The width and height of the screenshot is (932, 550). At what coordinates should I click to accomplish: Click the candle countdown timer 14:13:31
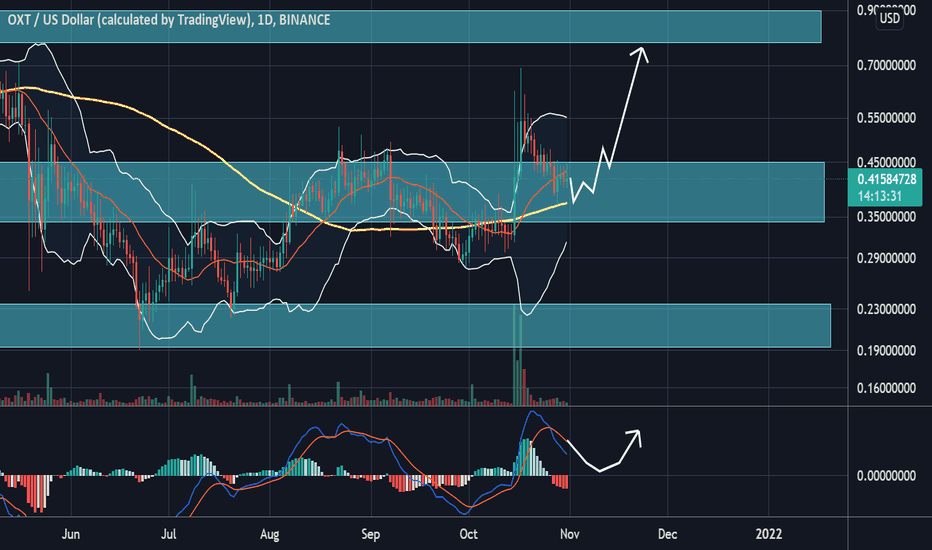point(880,196)
